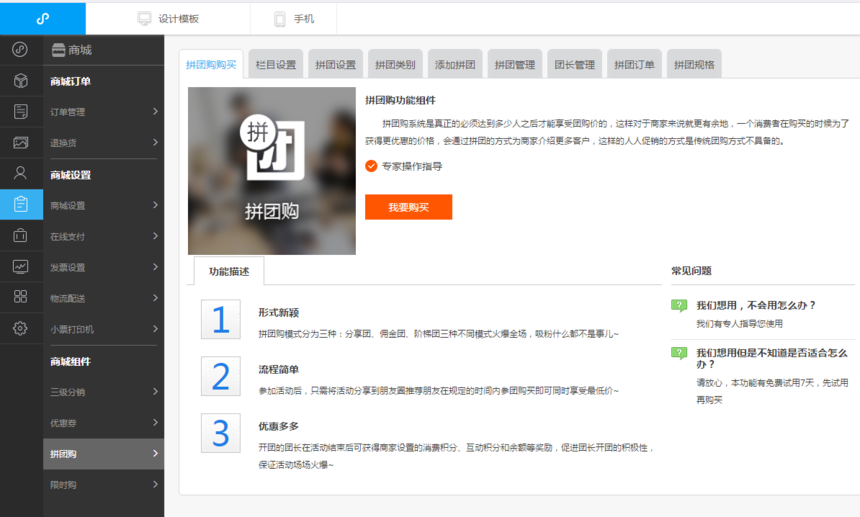Image resolution: width=860 pixels, height=517 pixels.
Task: Click the 我们想用，不会用怎么办 question
Action: pos(755,305)
